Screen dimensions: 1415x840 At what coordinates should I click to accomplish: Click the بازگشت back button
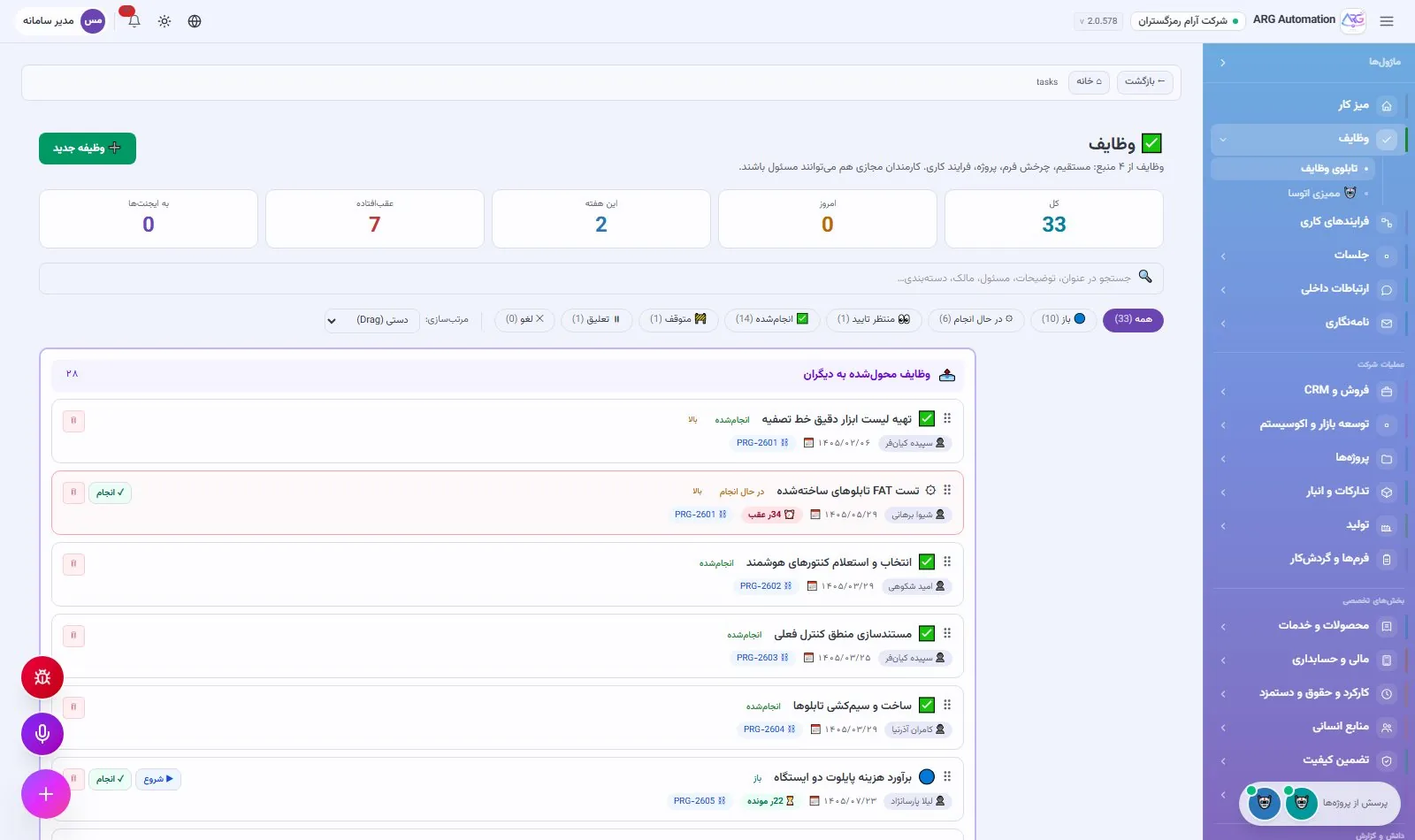click(x=1144, y=81)
